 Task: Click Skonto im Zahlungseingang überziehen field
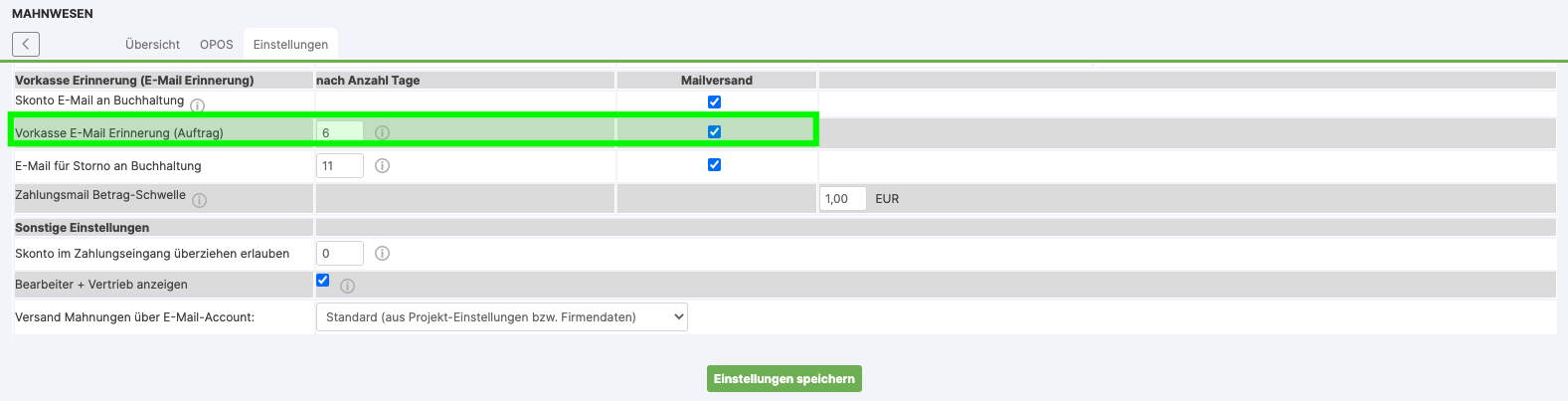click(x=339, y=254)
